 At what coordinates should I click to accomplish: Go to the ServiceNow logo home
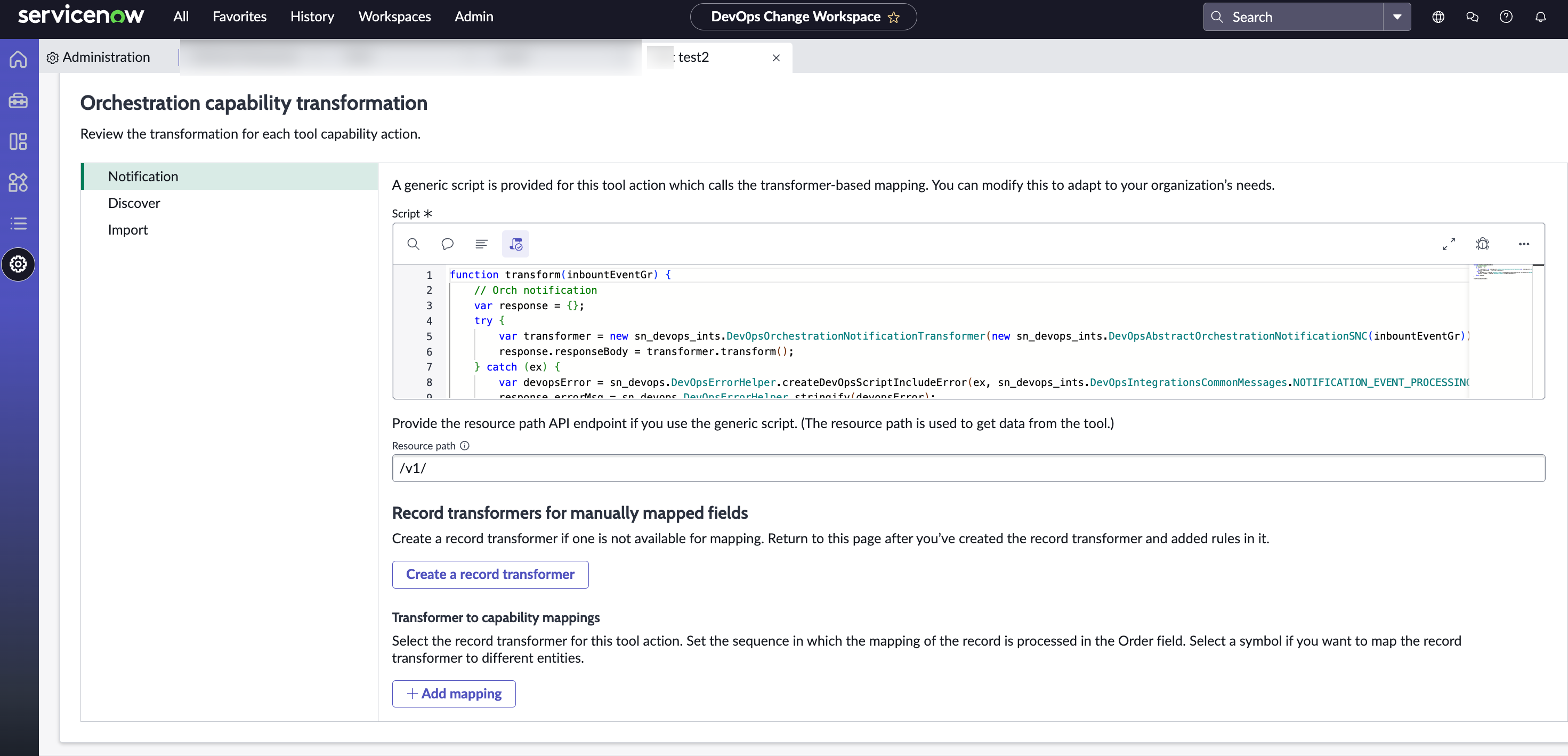coord(81,16)
